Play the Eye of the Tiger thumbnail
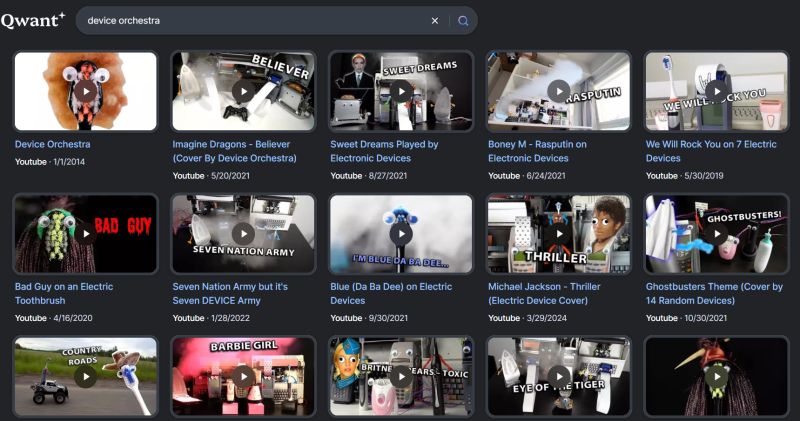This screenshot has width=800, height=421. [559, 377]
